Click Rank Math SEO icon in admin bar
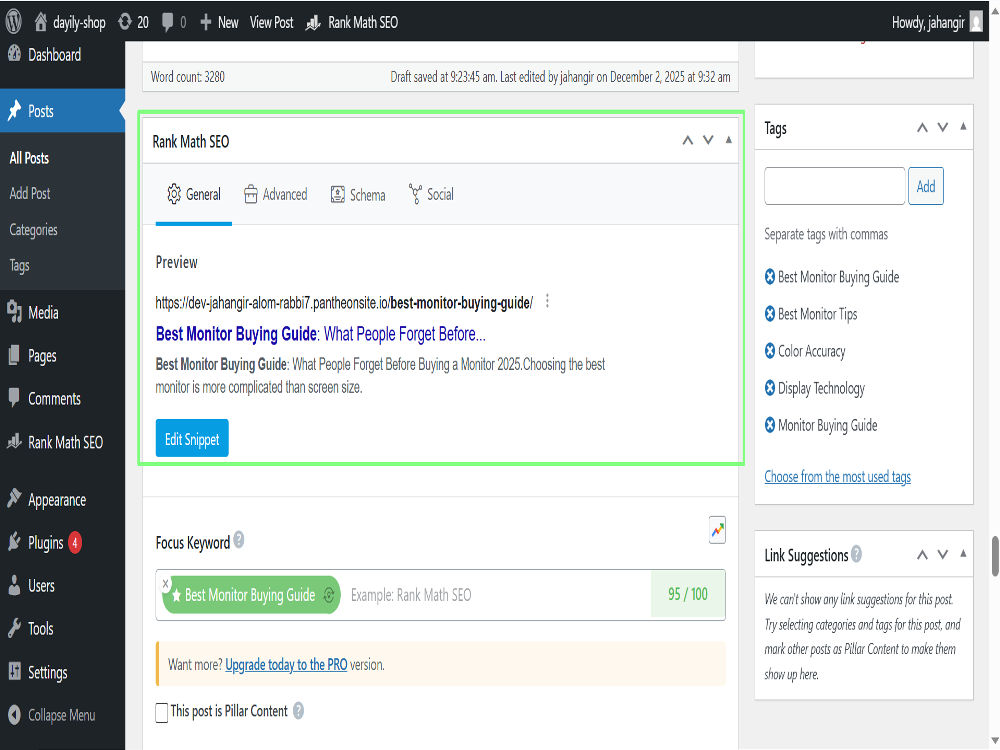1000x750 pixels. tap(312, 24)
